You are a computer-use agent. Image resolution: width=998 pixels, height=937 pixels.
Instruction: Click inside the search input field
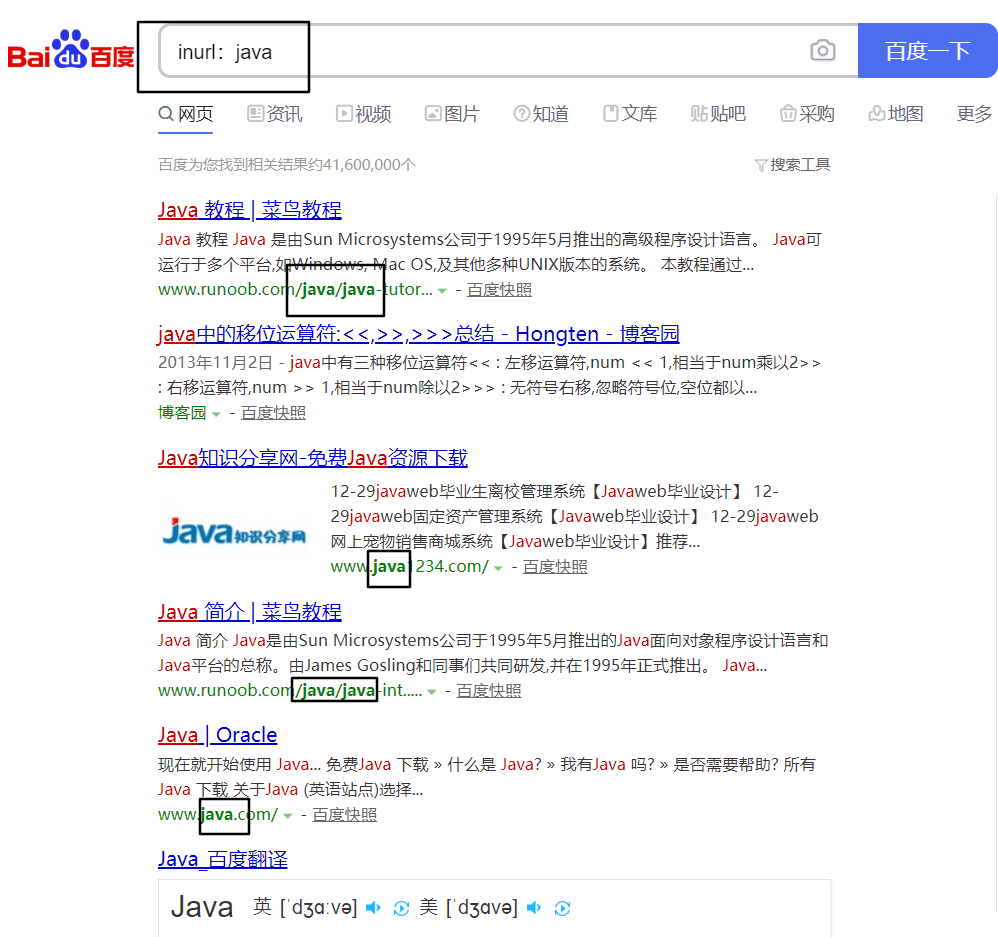(400, 50)
